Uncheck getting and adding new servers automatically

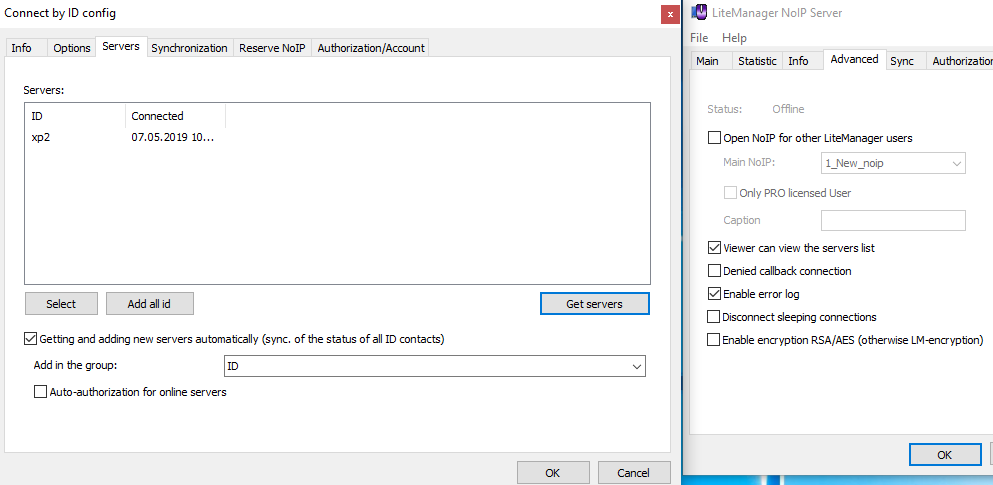pyautogui.click(x=30, y=339)
